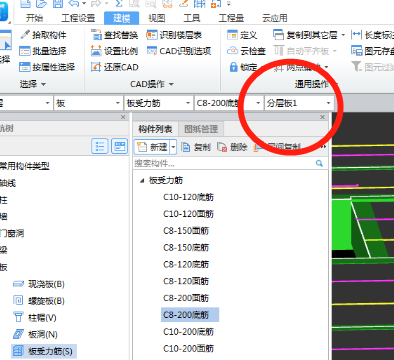
Task: Open 按属性选择 select by attribute
Action: 47,67
